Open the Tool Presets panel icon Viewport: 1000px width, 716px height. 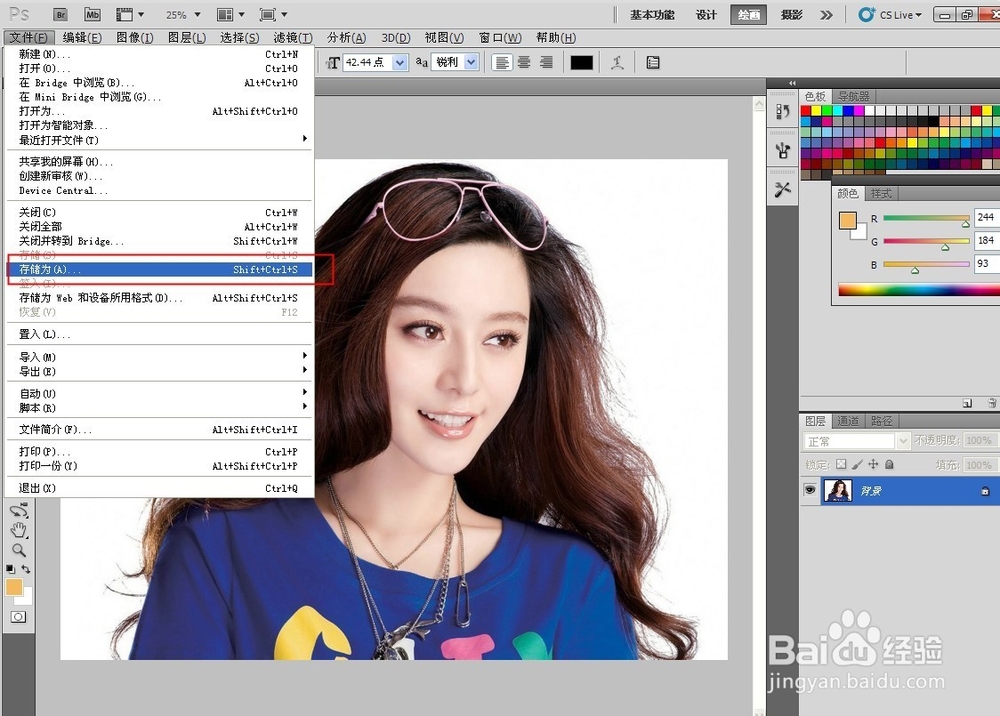point(783,151)
